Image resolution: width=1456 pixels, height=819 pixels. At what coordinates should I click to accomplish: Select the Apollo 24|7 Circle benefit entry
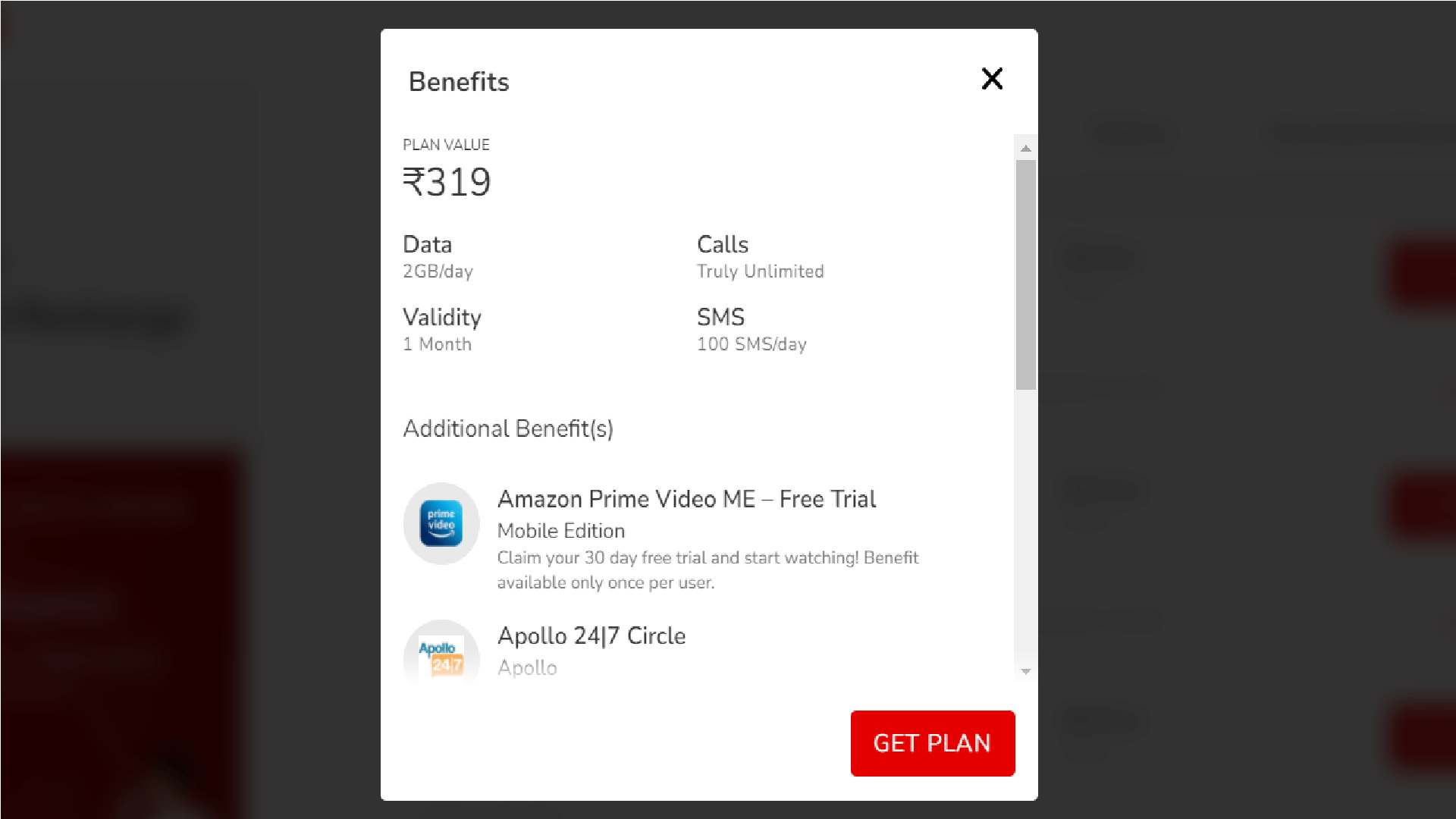coord(591,636)
